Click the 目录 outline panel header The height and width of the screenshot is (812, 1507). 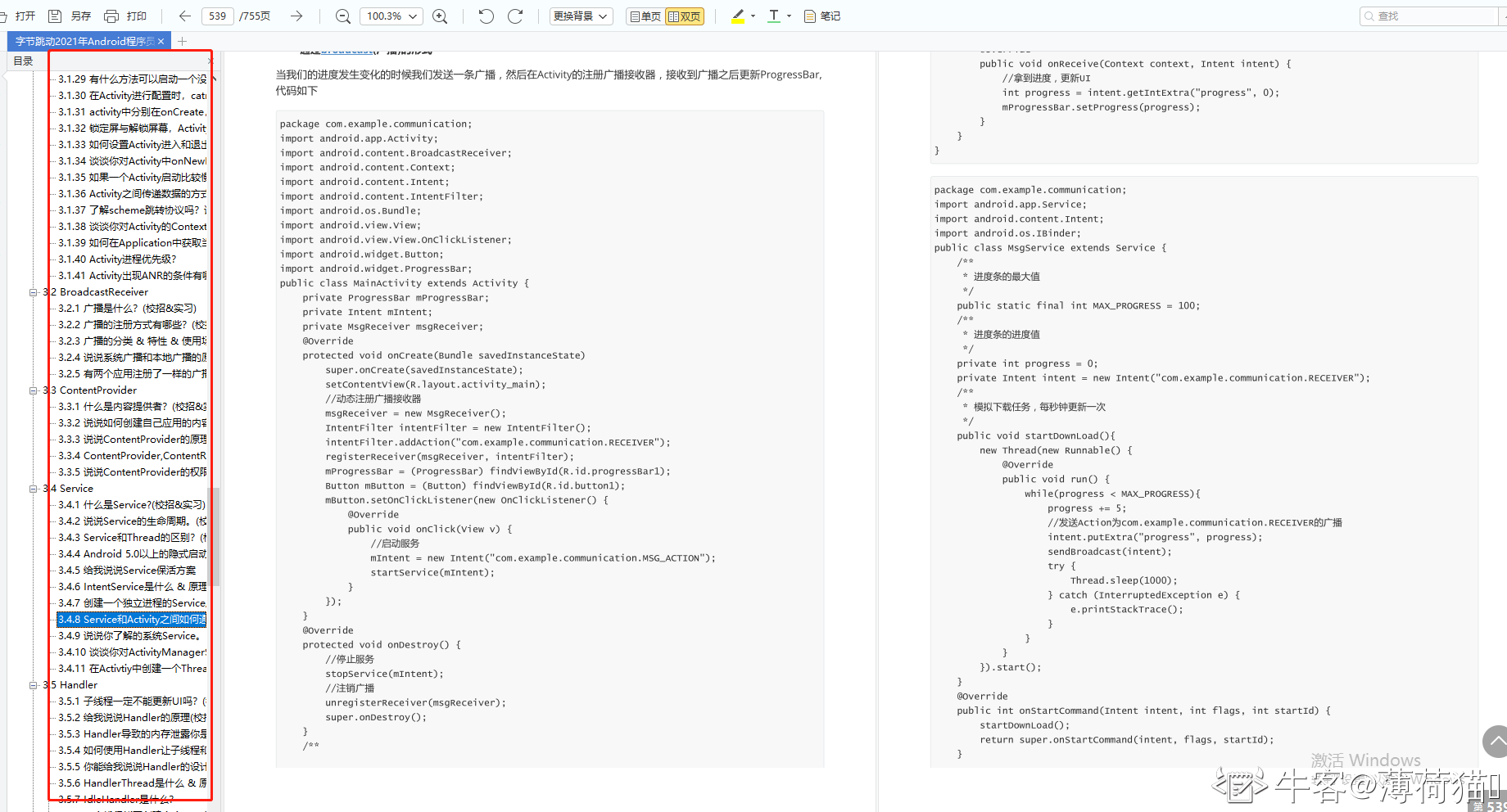pos(23,61)
